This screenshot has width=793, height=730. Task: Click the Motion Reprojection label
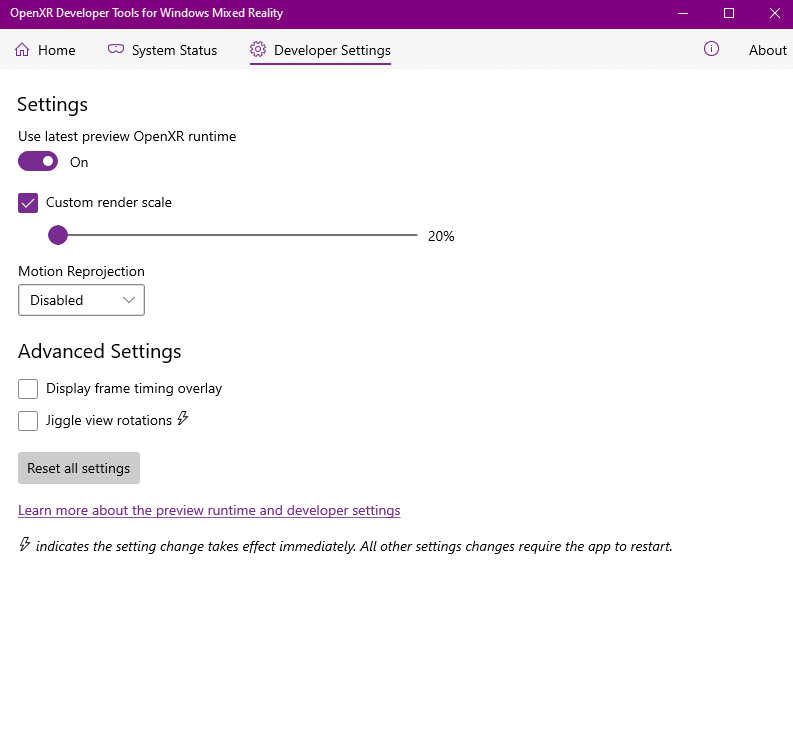81,272
